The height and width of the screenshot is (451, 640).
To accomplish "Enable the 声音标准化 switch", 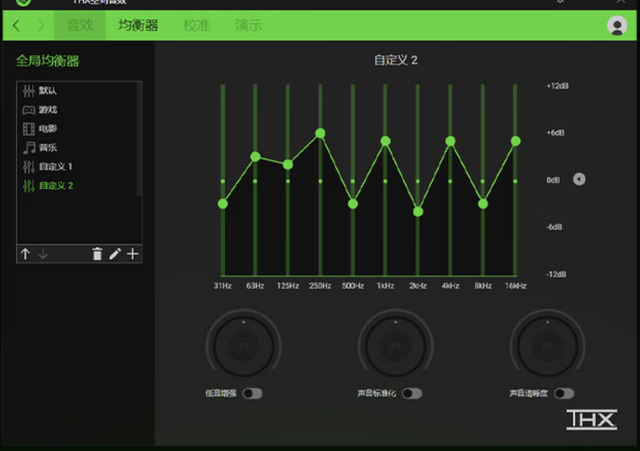I will pyautogui.click(x=412, y=394).
